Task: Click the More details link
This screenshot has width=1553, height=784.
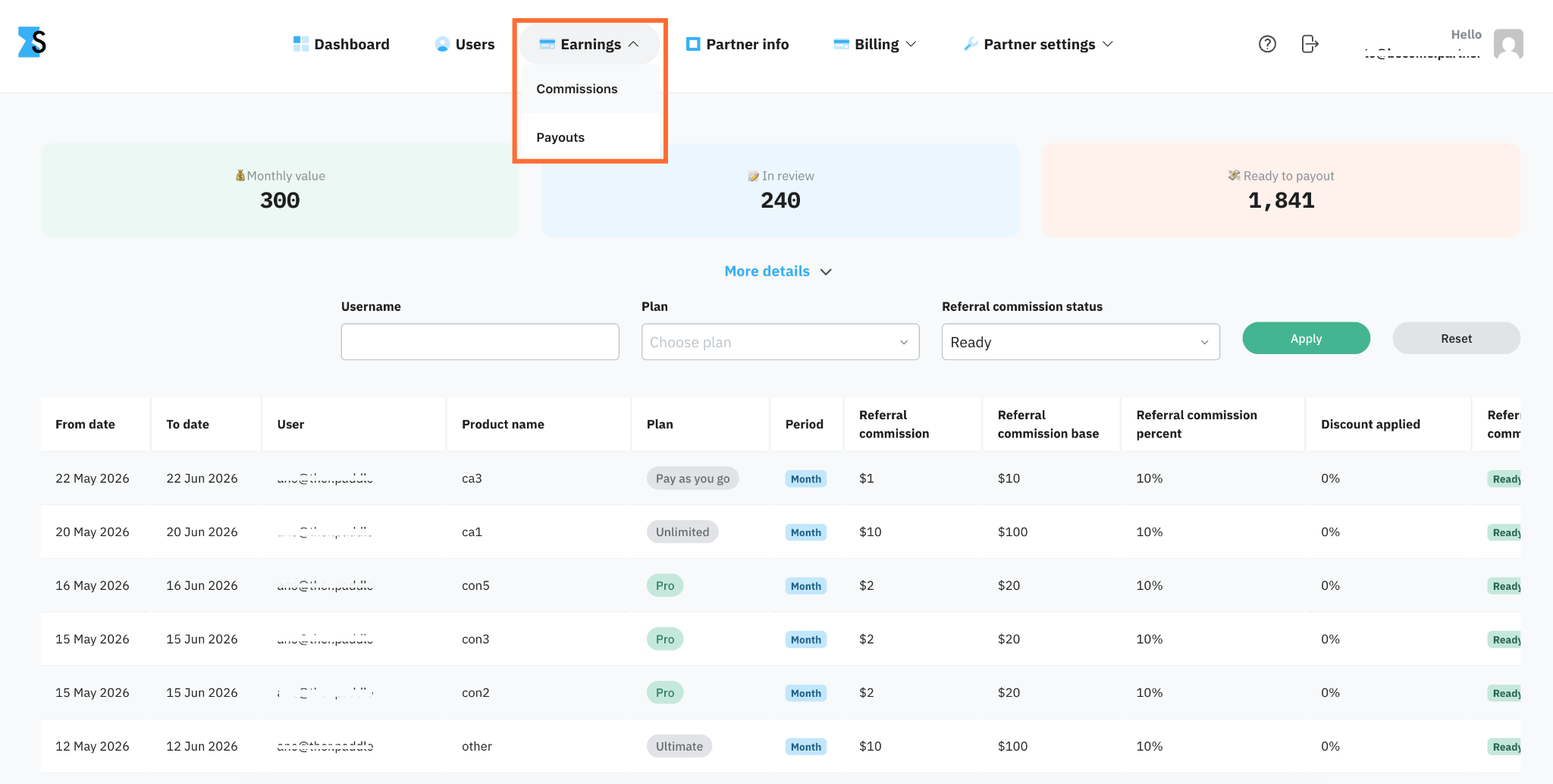Action: coord(767,271)
